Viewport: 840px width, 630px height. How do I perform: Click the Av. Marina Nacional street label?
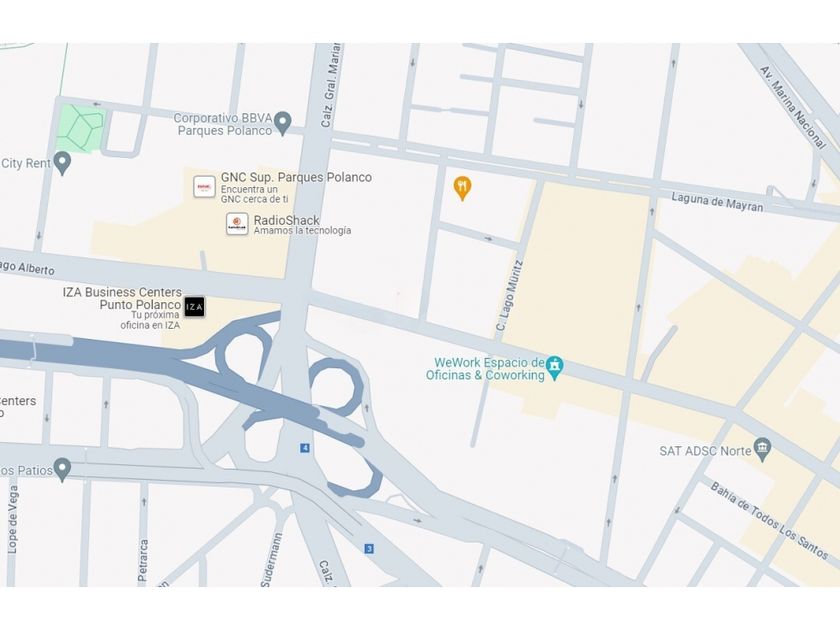pyautogui.click(x=793, y=107)
